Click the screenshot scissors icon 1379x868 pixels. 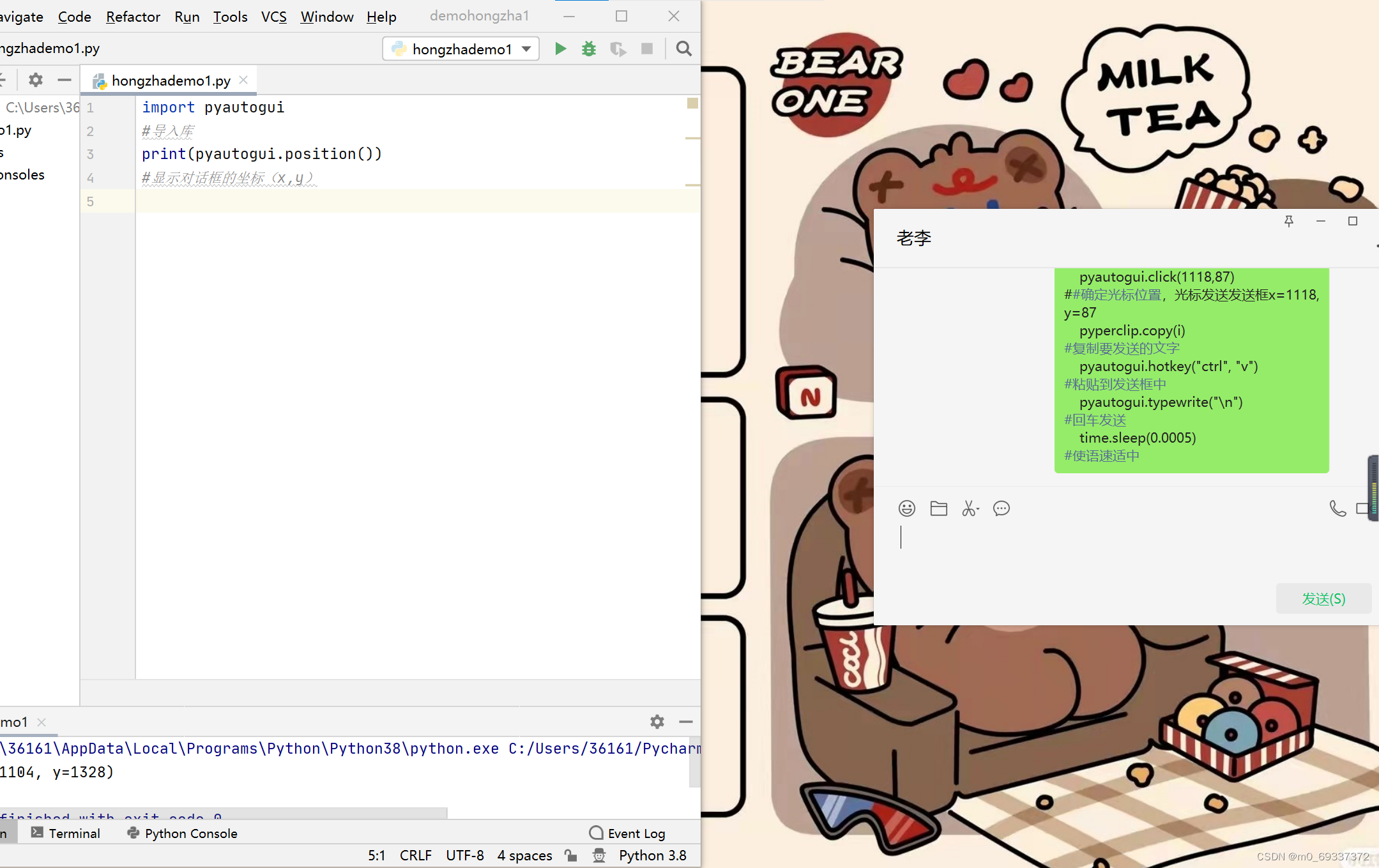coord(970,508)
